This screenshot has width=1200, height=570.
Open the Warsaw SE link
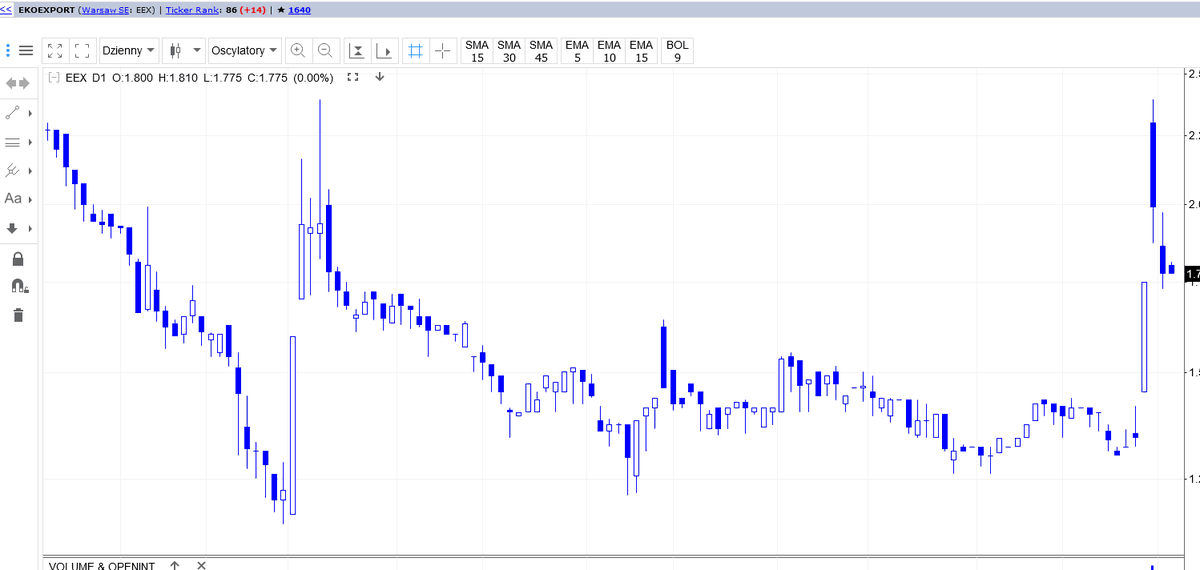point(104,9)
